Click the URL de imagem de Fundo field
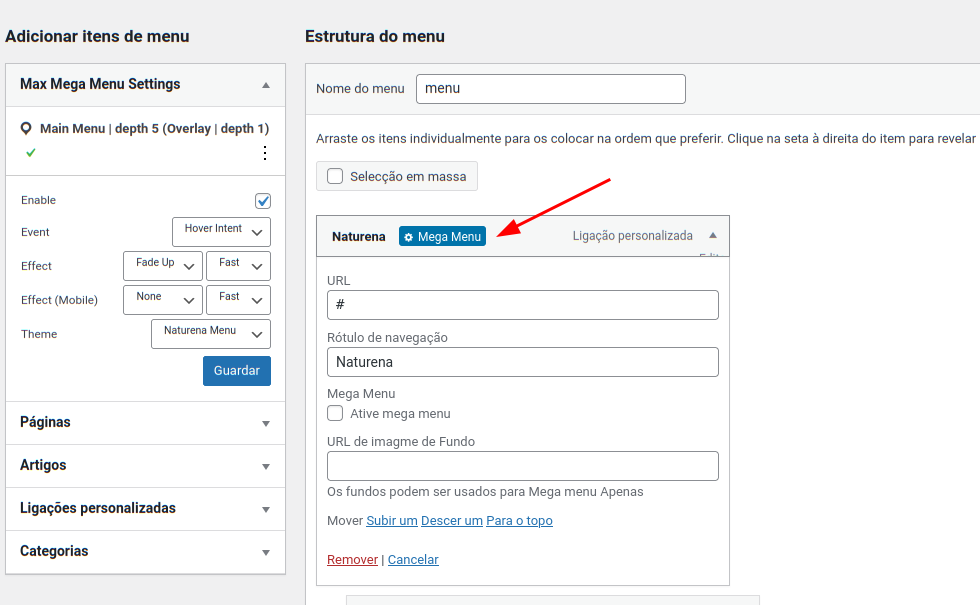 [x=522, y=466]
